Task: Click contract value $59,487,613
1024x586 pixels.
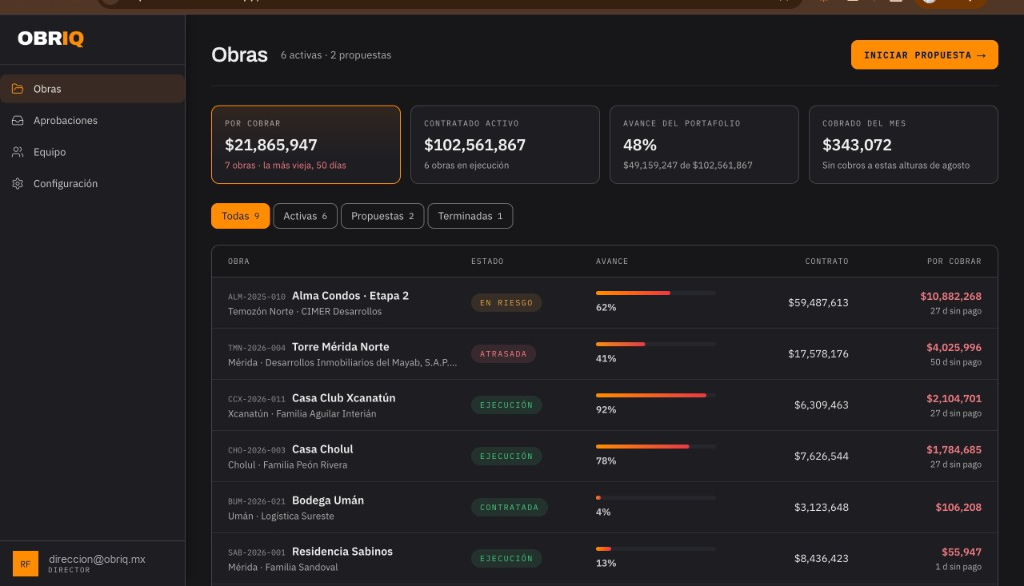Action: [x=818, y=302]
